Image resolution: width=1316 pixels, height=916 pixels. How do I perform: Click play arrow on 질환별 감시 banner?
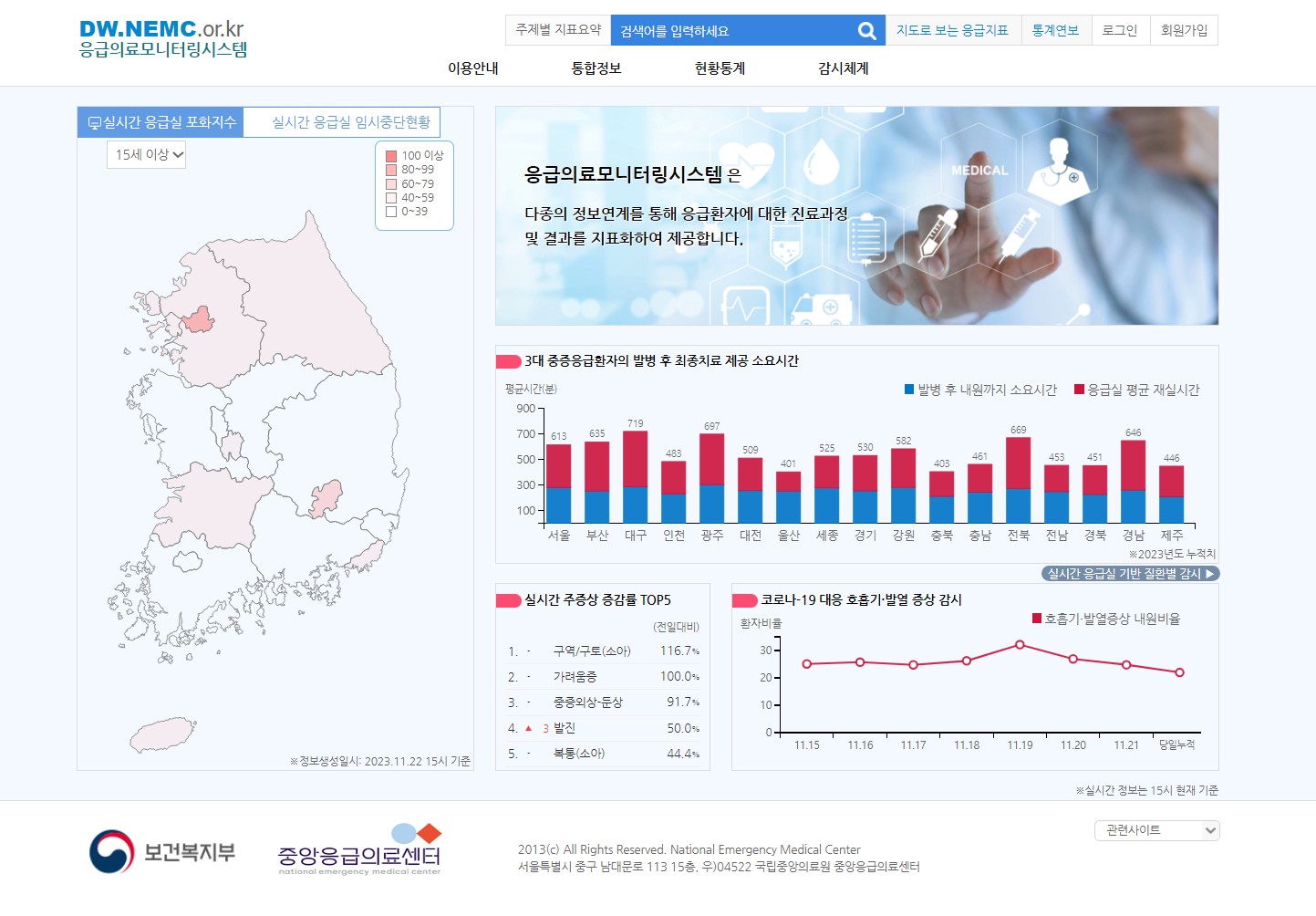(1208, 573)
